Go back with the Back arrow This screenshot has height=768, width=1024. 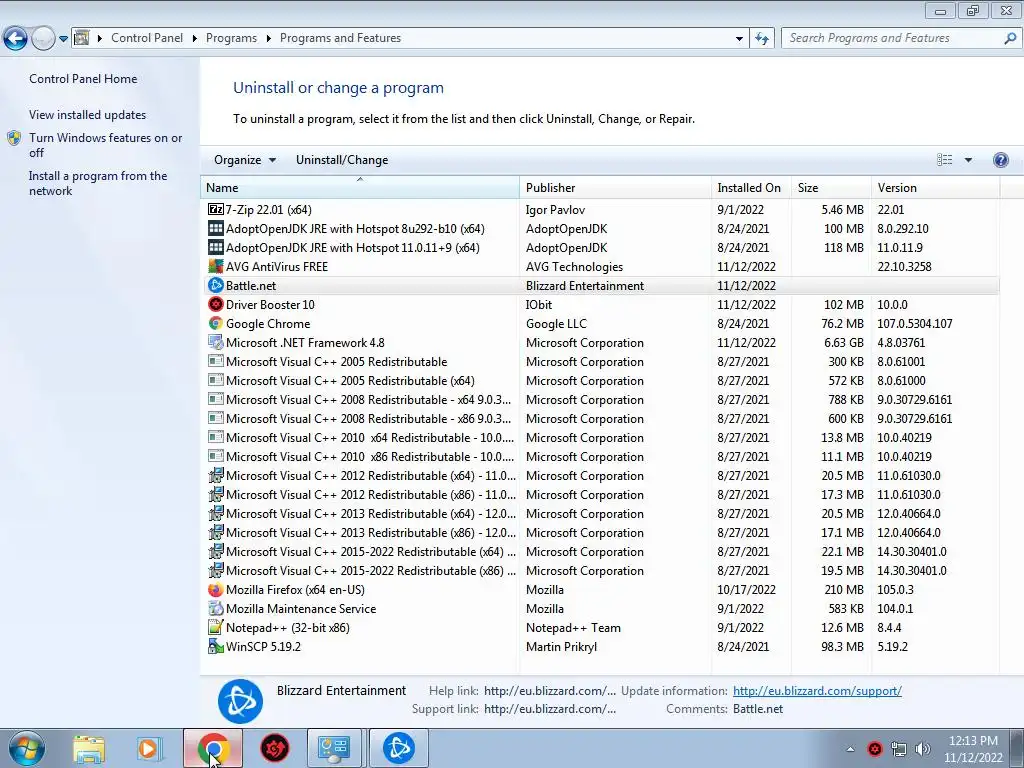[x=16, y=39]
